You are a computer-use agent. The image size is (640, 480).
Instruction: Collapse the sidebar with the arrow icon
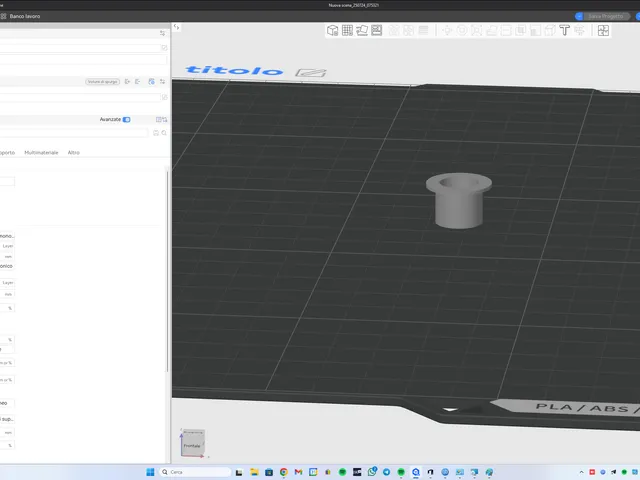pos(176,27)
